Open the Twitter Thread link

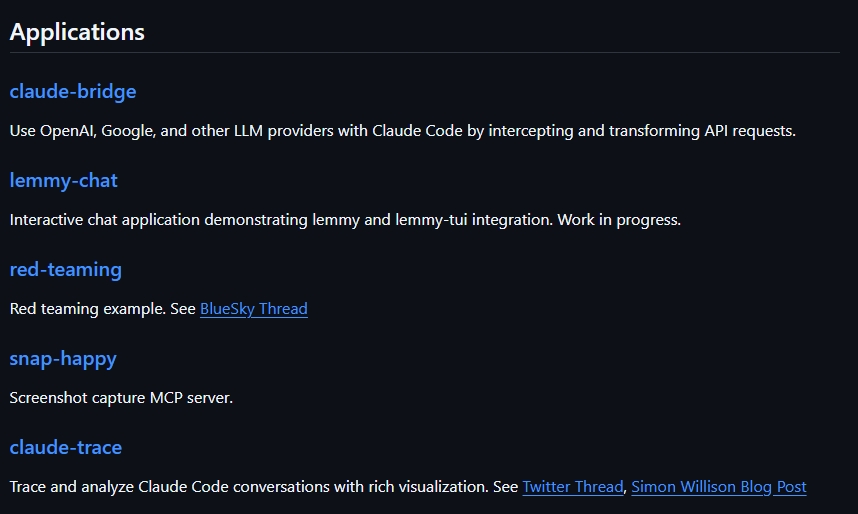(573, 487)
